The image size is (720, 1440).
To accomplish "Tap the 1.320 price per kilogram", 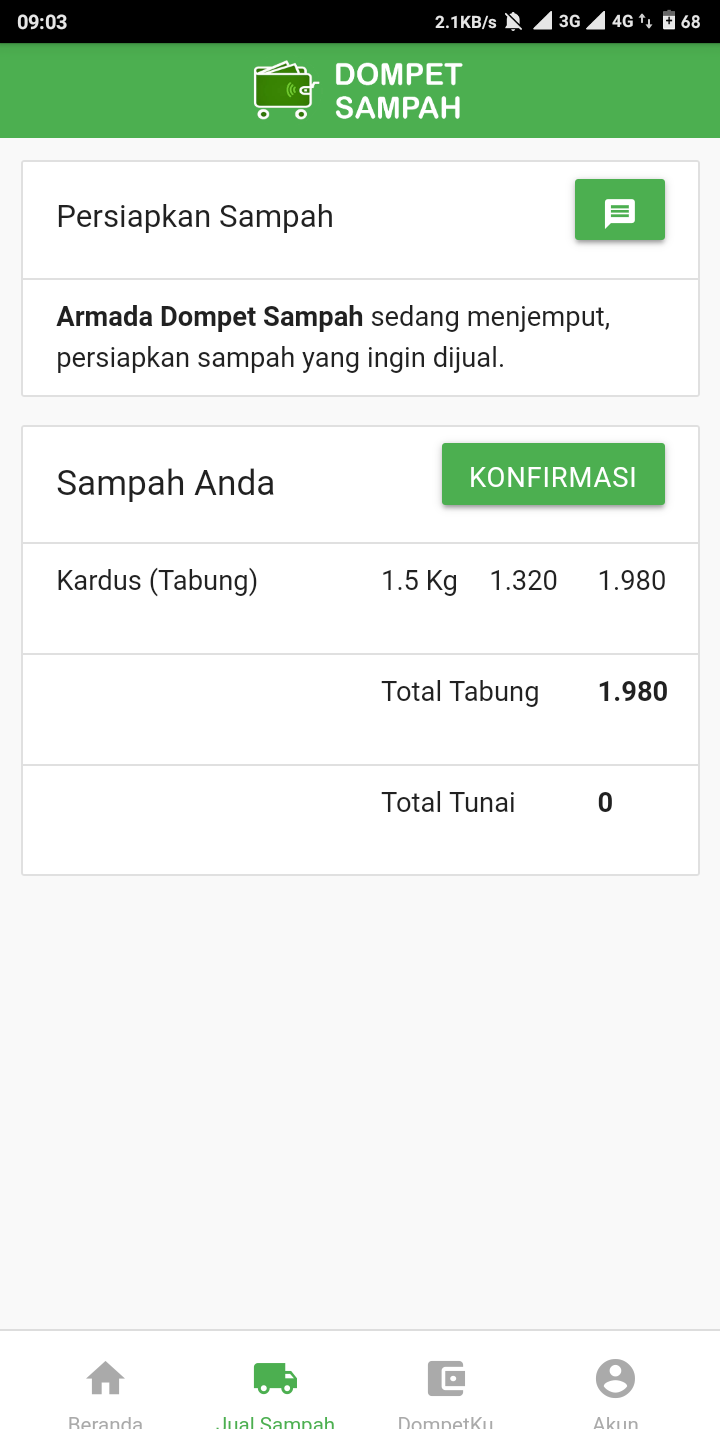I will pyautogui.click(x=523, y=581).
